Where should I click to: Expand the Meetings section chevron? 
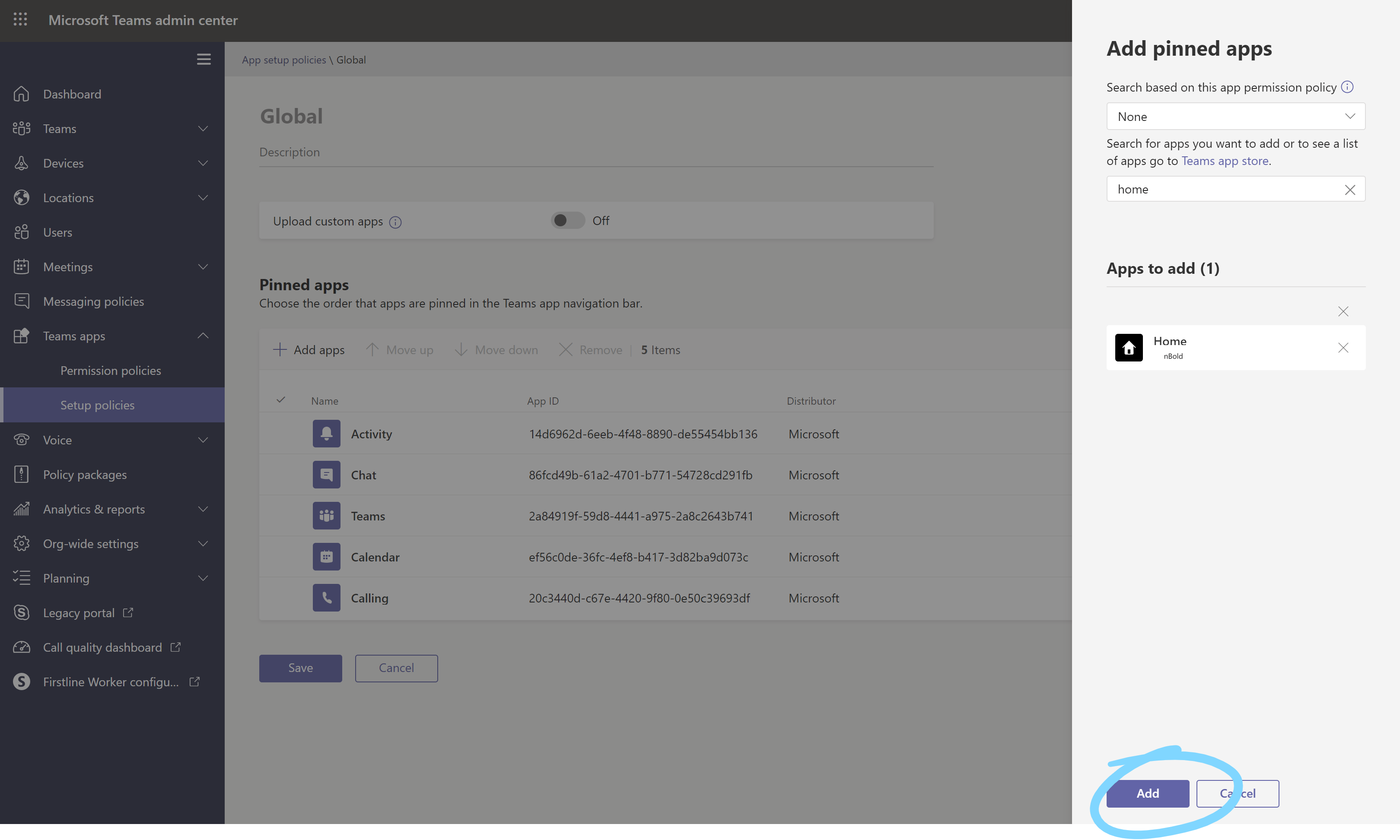tap(203, 266)
